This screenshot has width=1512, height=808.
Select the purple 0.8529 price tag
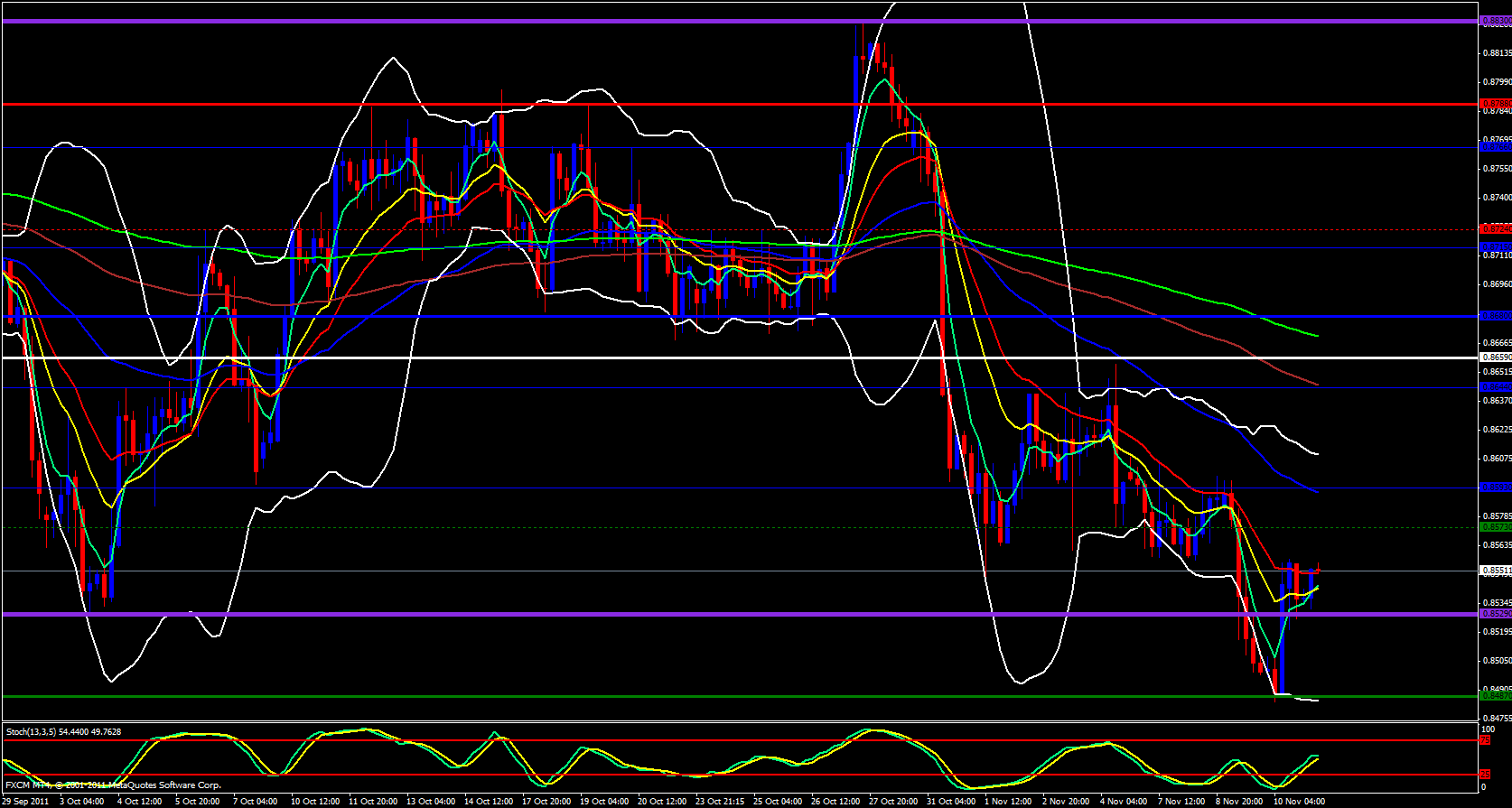[x=1495, y=614]
